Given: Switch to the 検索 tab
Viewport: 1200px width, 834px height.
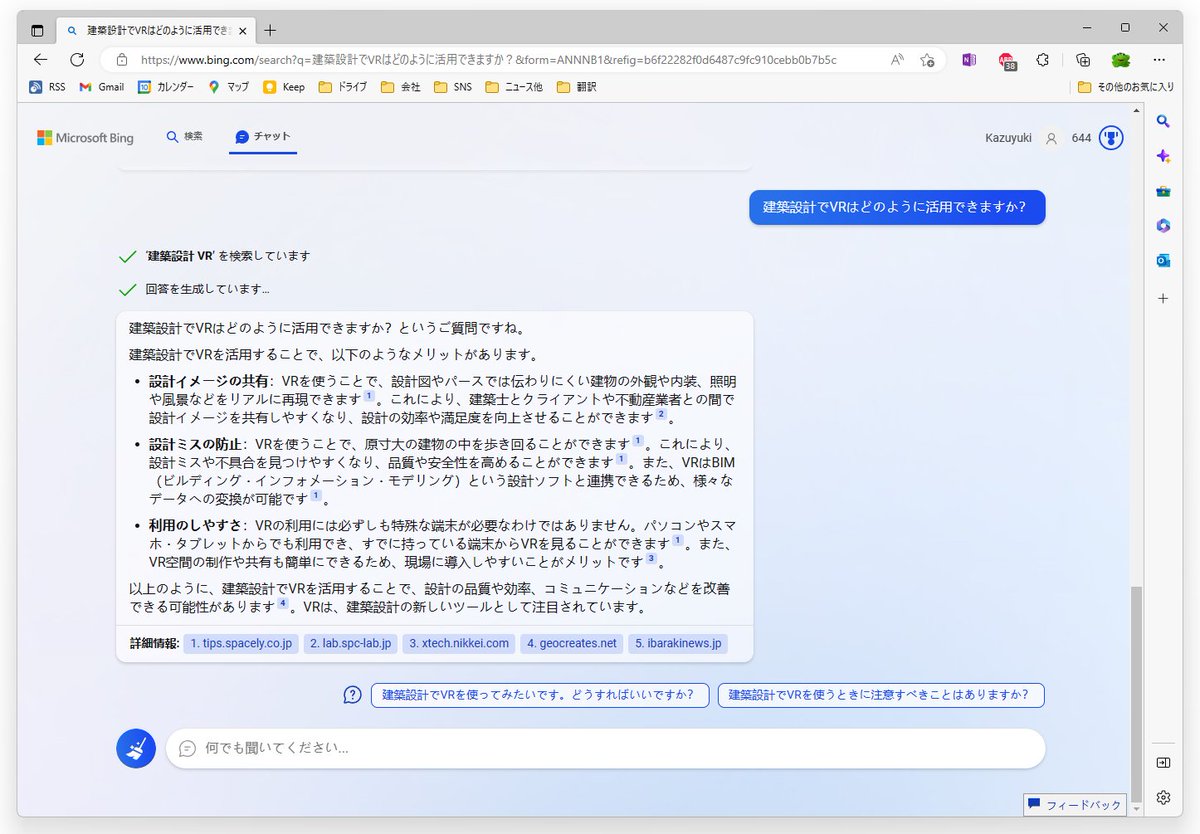Looking at the screenshot, I should click(185, 136).
